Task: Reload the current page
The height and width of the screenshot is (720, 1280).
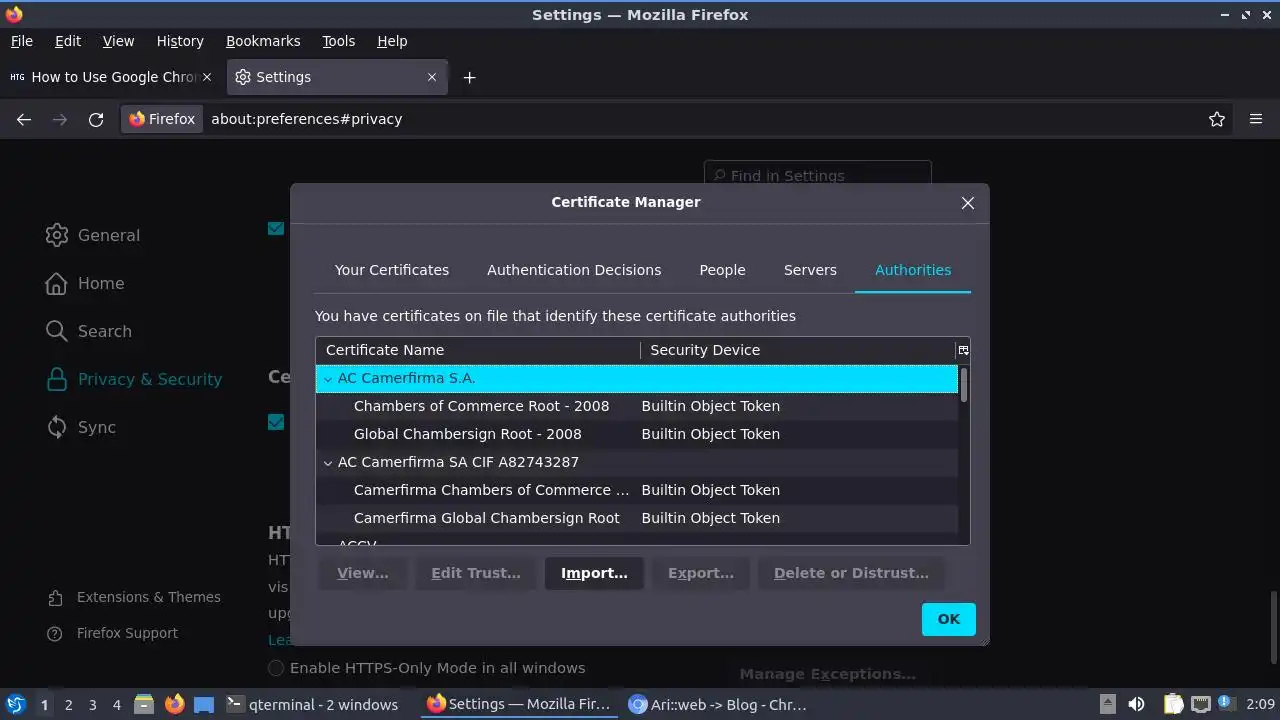Action: [x=96, y=119]
